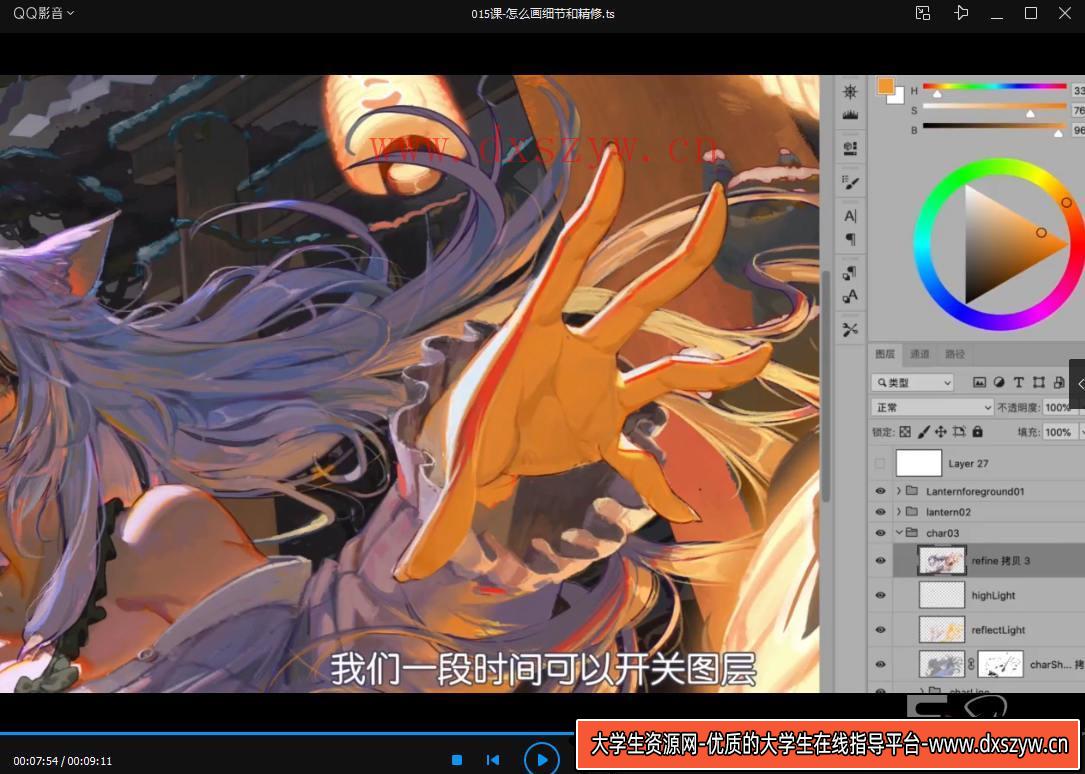The image size is (1085, 774).
Task: Hide the char03 group
Action: click(x=880, y=533)
